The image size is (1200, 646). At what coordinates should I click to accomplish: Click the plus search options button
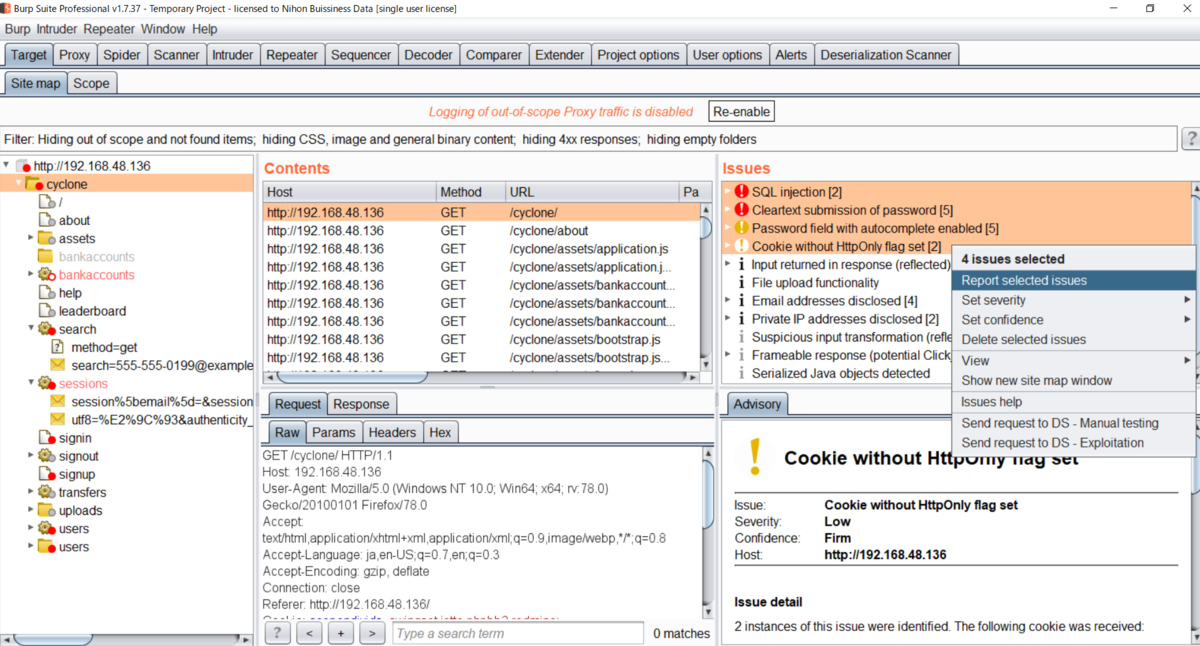click(x=341, y=633)
